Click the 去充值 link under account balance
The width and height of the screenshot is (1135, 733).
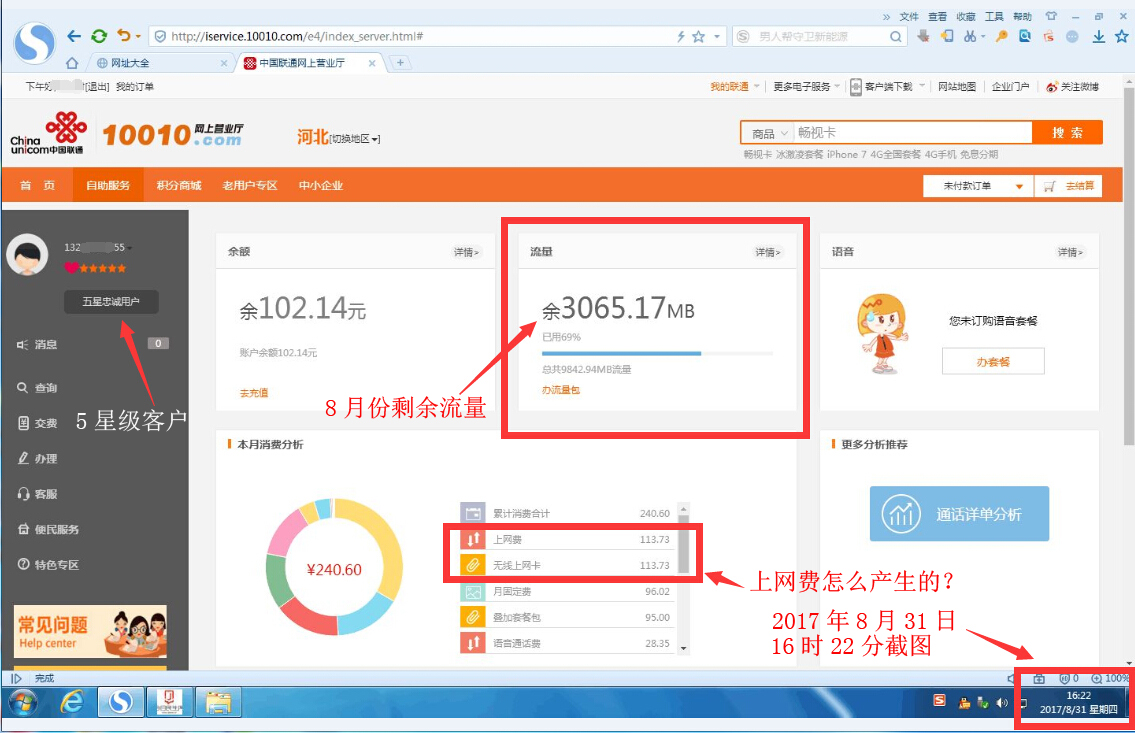254,393
